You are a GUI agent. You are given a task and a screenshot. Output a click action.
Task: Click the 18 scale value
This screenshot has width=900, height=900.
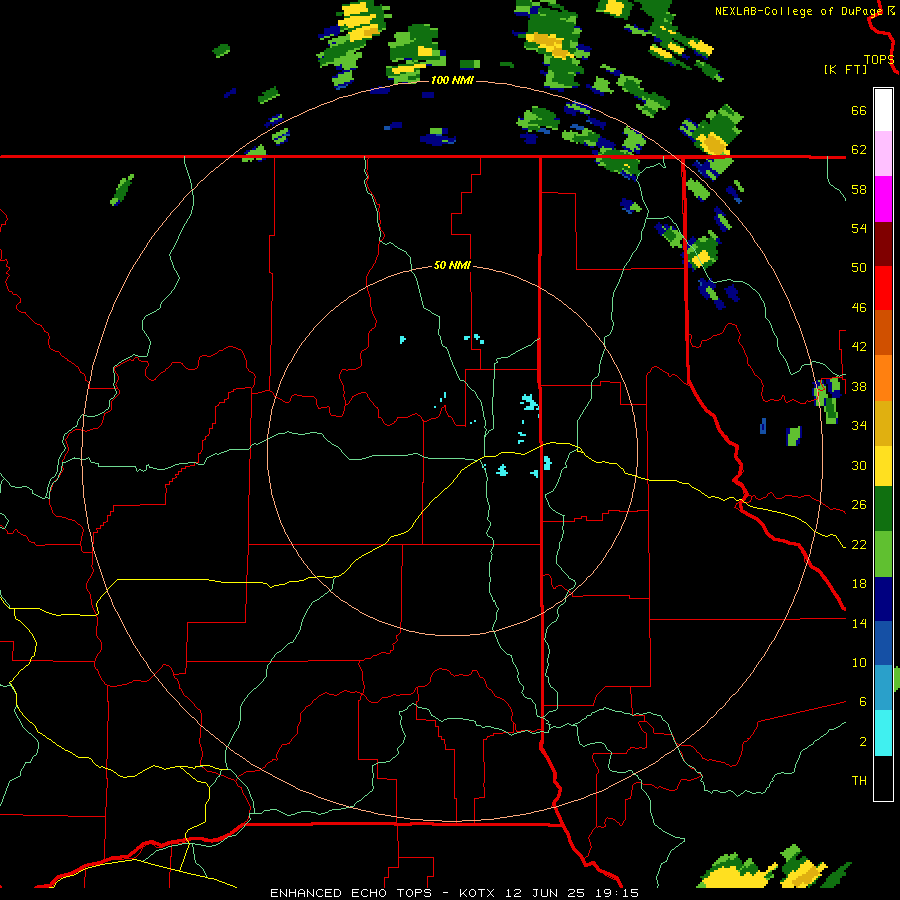tap(859, 584)
